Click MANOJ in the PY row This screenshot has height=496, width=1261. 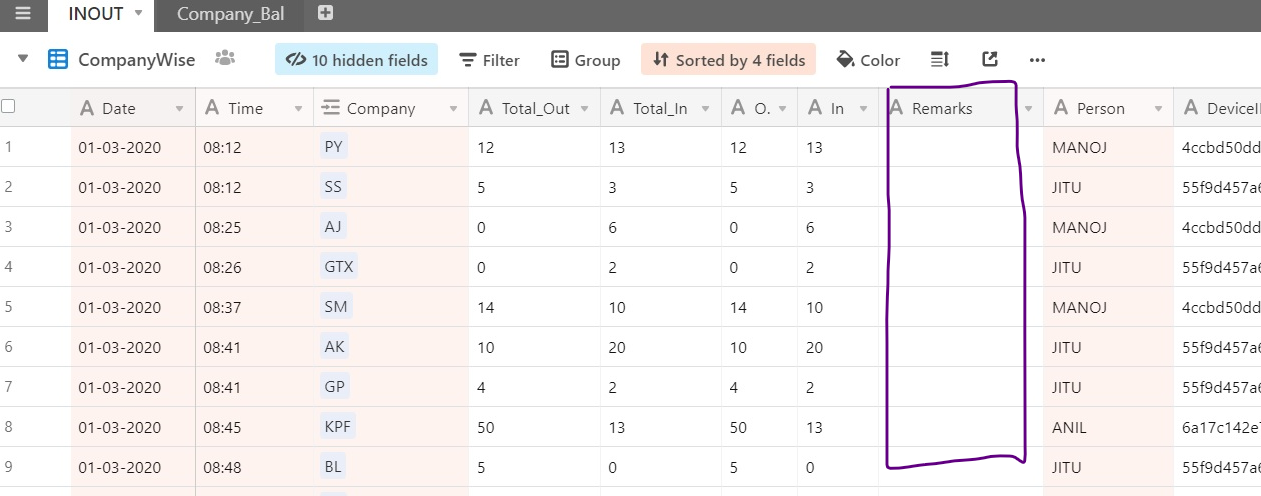point(1080,147)
